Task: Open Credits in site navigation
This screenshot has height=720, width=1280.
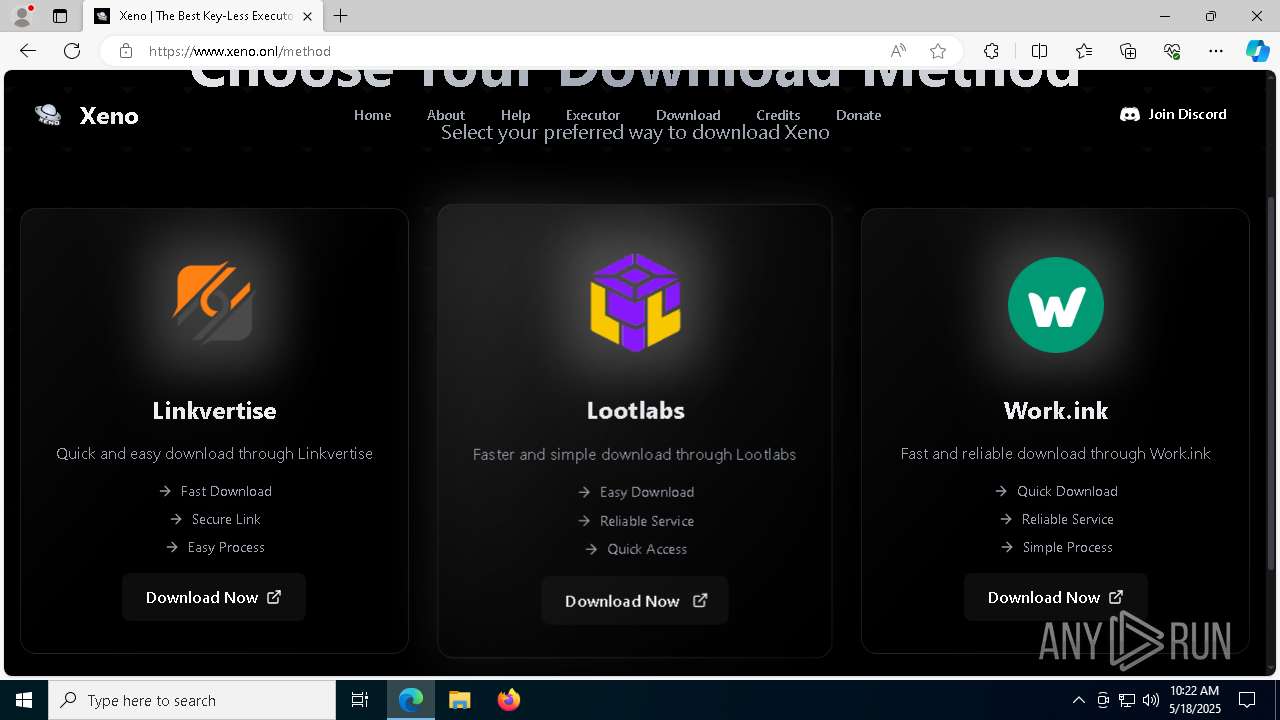Action: (x=778, y=115)
